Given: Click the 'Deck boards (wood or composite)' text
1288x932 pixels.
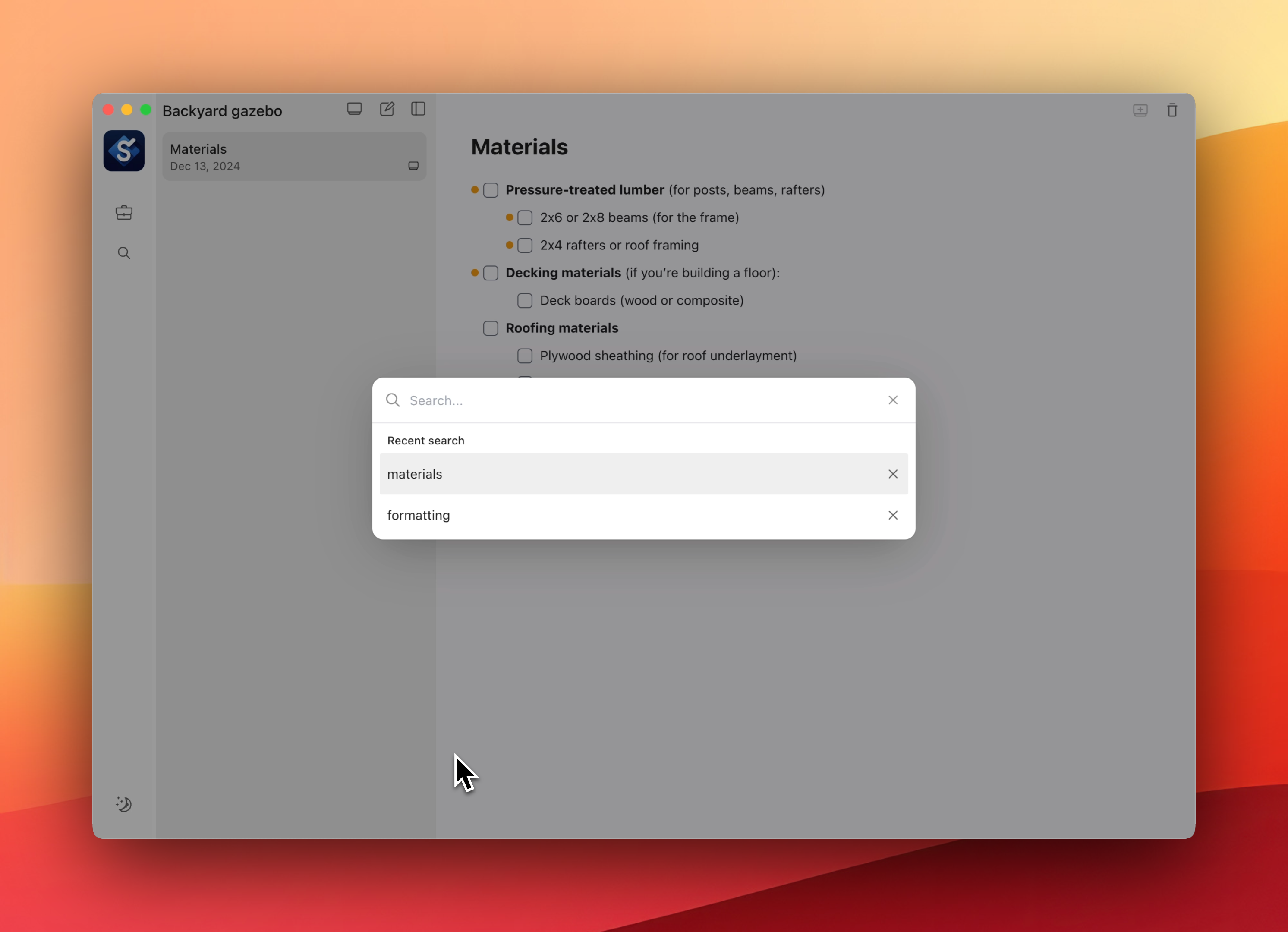Looking at the screenshot, I should [642, 300].
